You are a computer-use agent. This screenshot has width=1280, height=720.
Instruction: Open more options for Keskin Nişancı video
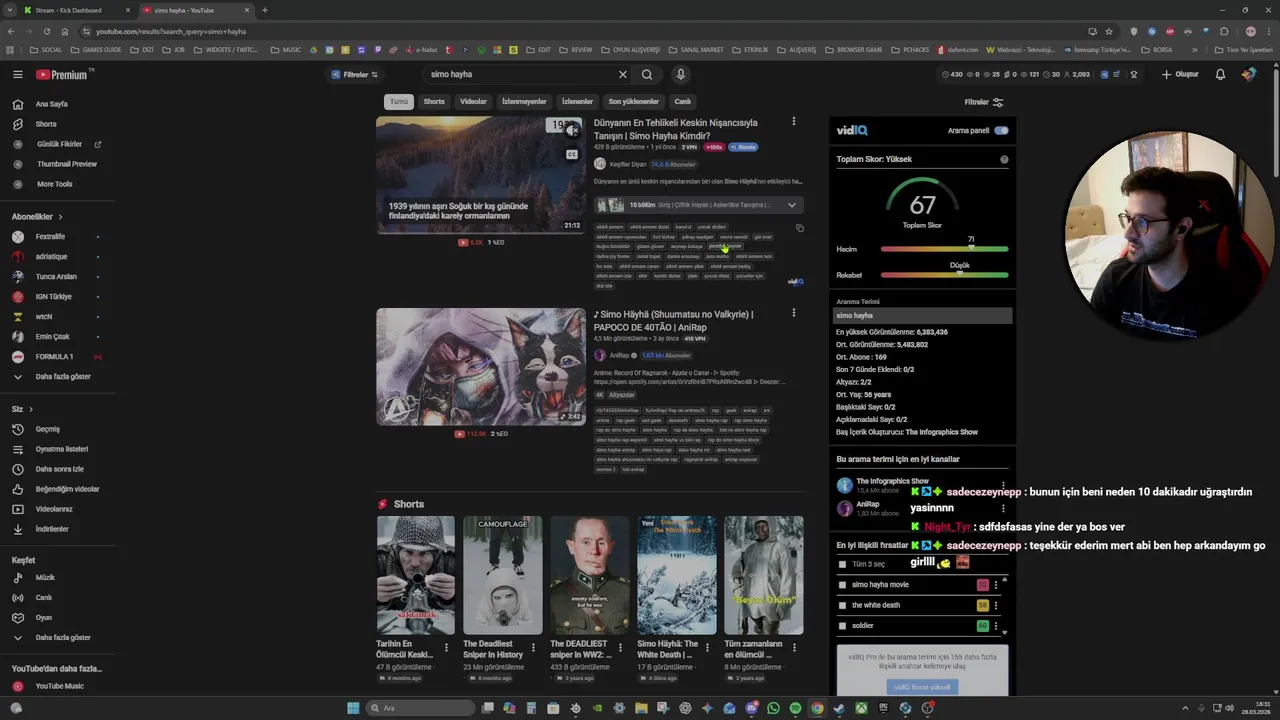pos(794,122)
